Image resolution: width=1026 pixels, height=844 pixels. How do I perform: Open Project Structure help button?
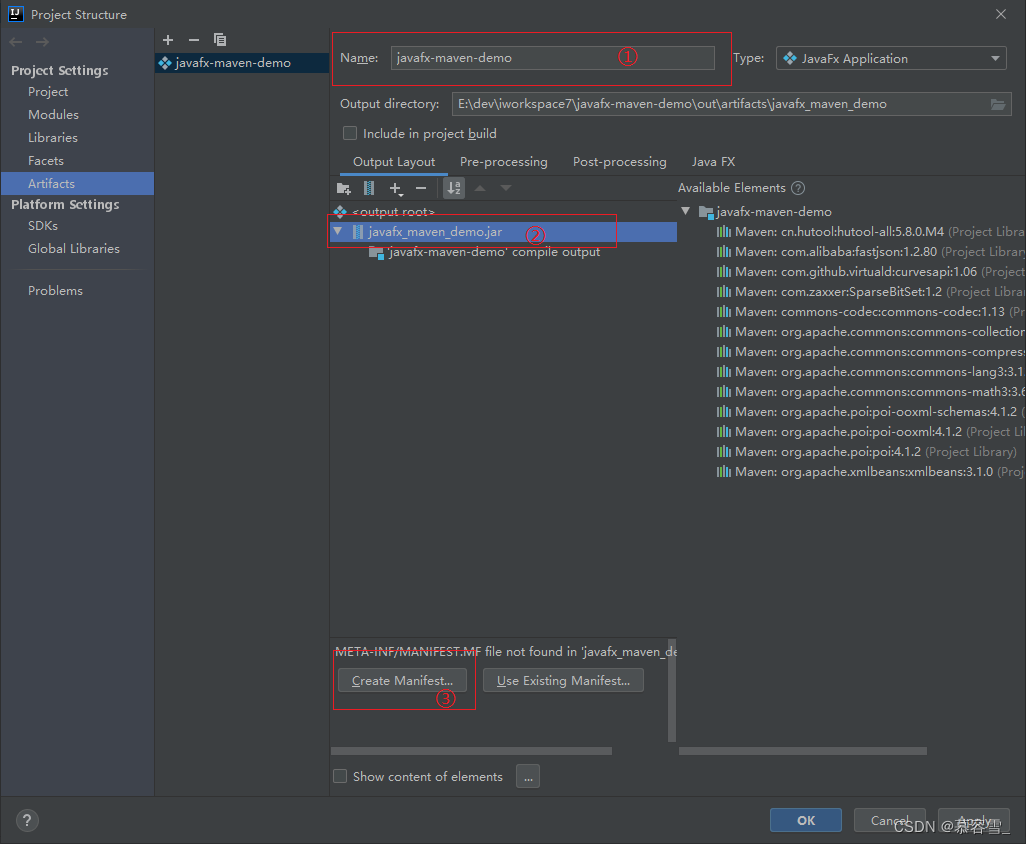point(27,820)
